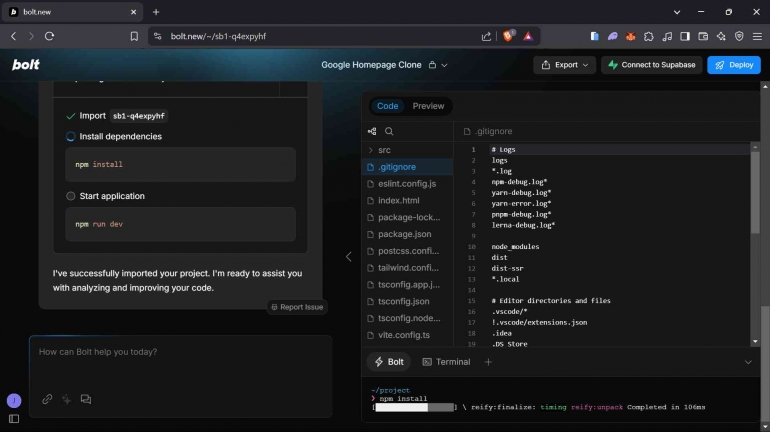Open the browser hamburger menu
Image resolution: width=770 pixels, height=432 pixels.
[757, 36]
